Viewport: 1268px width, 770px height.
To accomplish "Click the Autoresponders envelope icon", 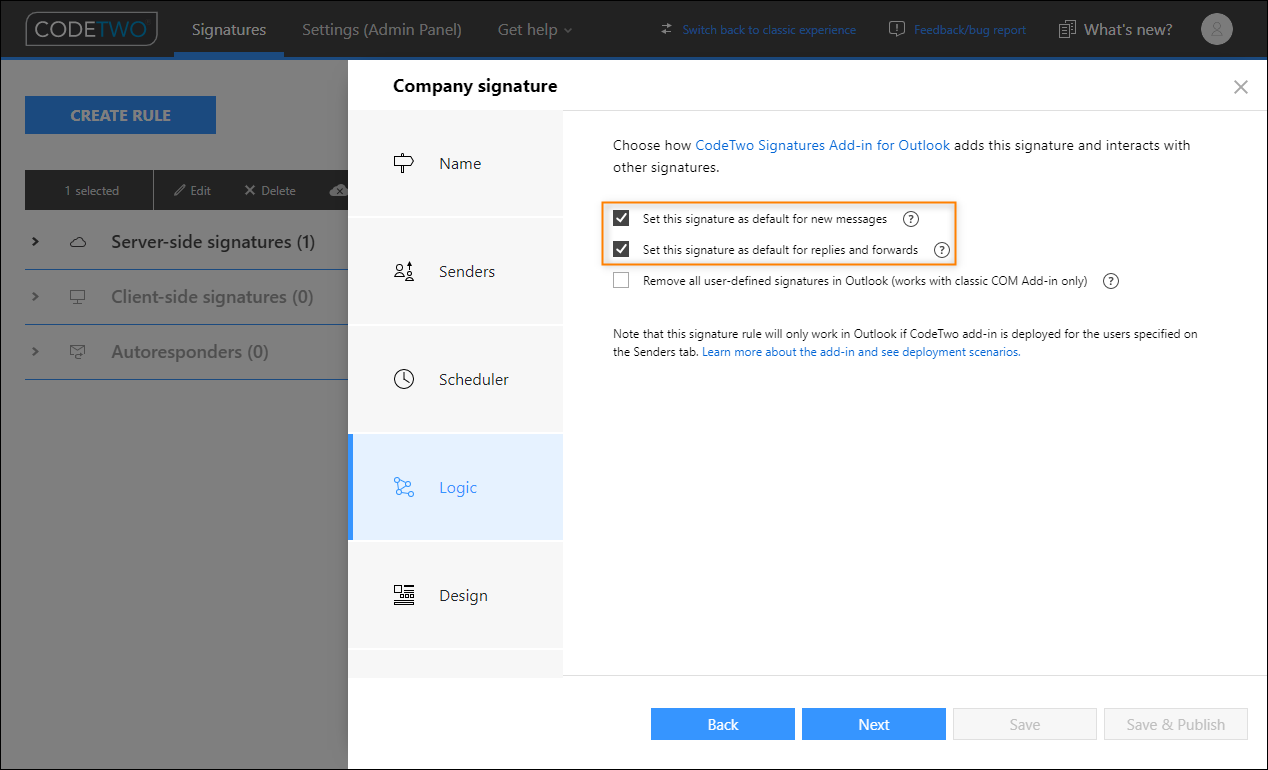I will pyautogui.click(x=77, y=352).
